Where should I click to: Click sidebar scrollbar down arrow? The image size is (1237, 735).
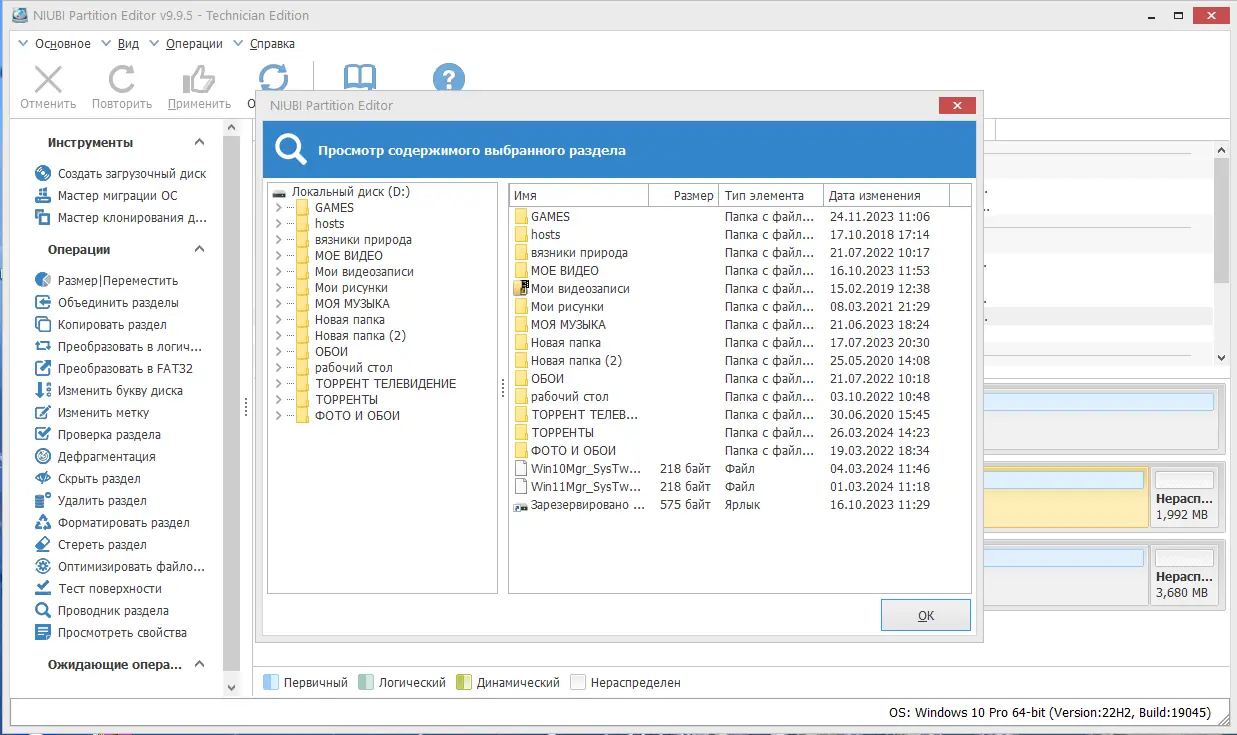click(x=231, y=687)
